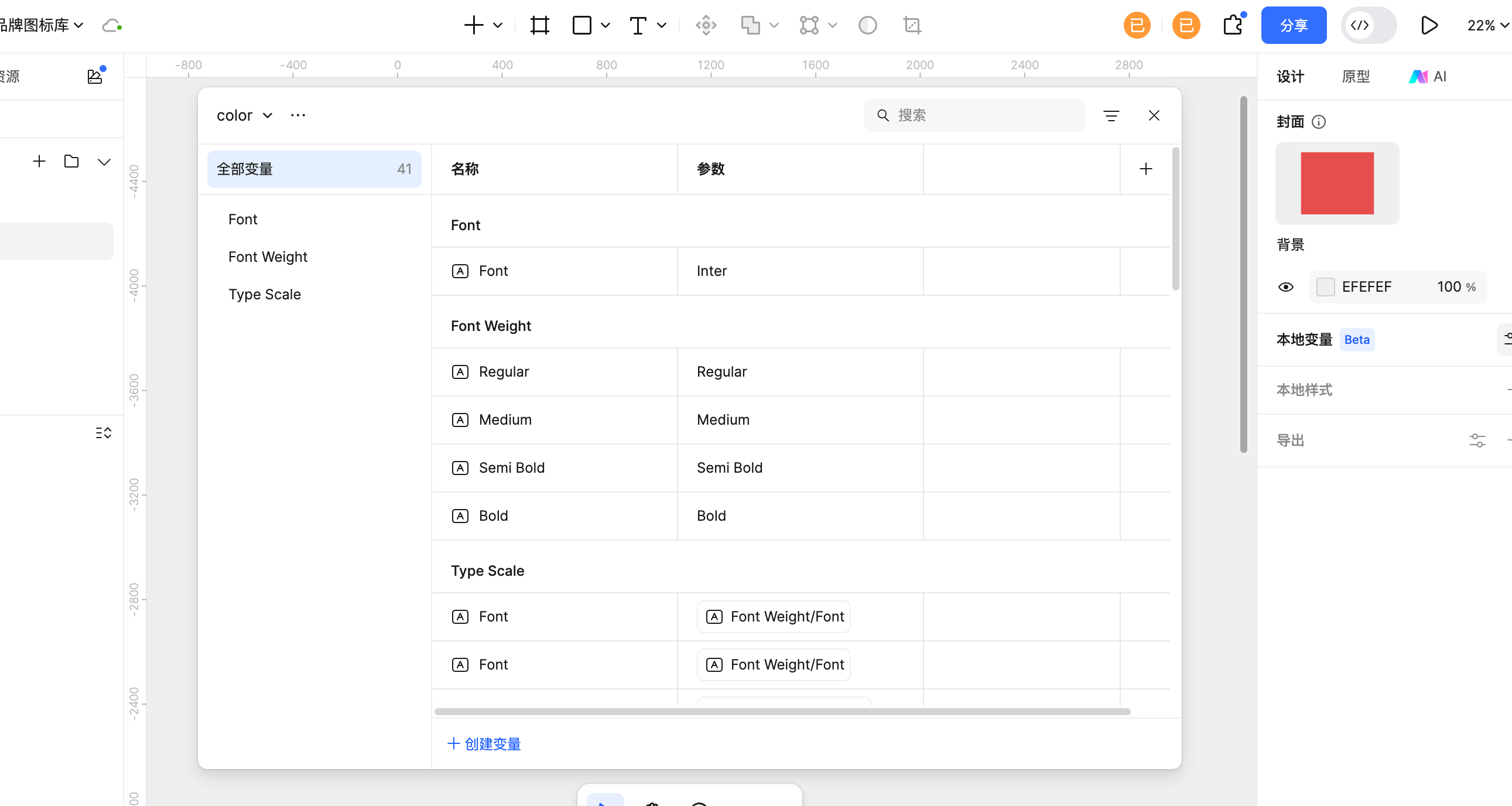Toggle background fill visibility eye
Screen dimensions: 1512x806
[1285, 287]
